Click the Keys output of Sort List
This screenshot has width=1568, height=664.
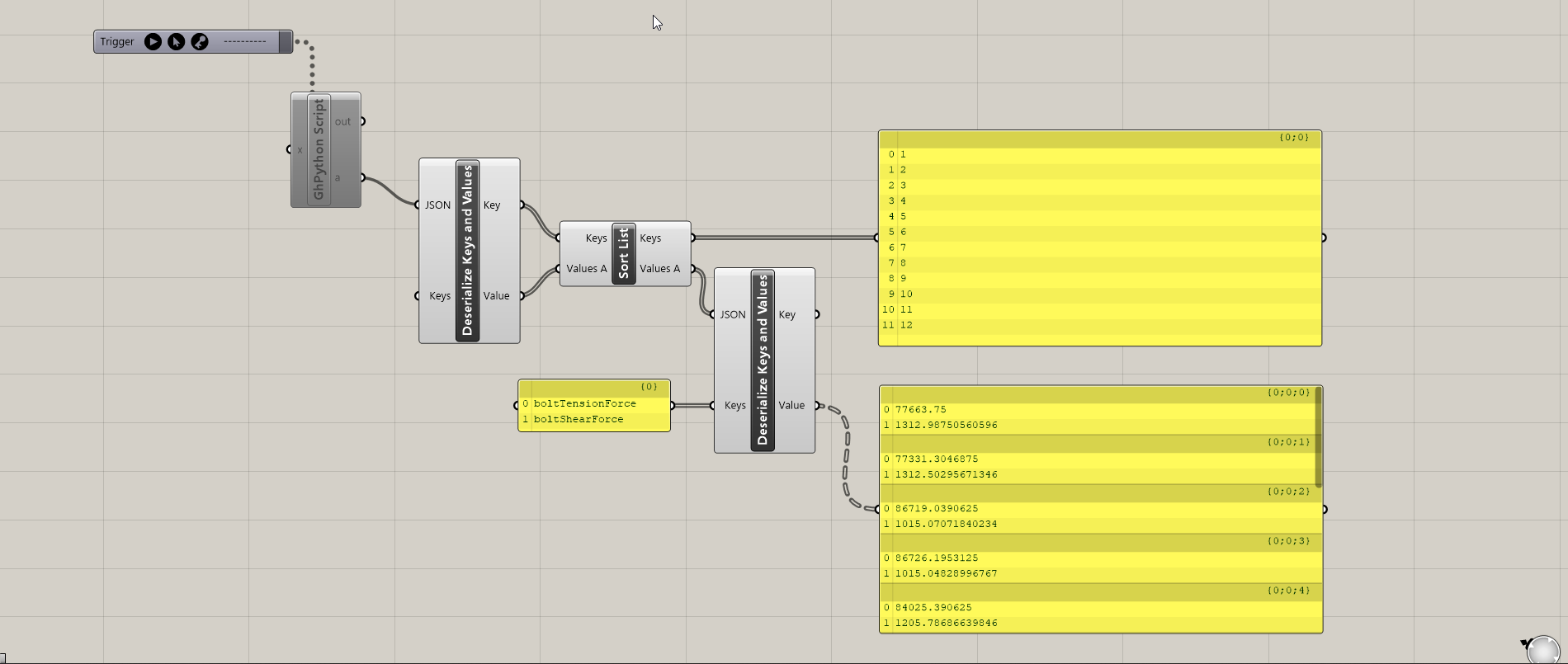650,238
